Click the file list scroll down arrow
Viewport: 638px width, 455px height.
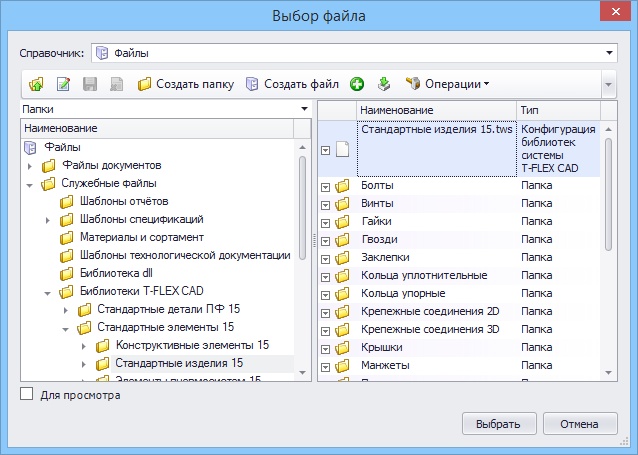point(608,372)
